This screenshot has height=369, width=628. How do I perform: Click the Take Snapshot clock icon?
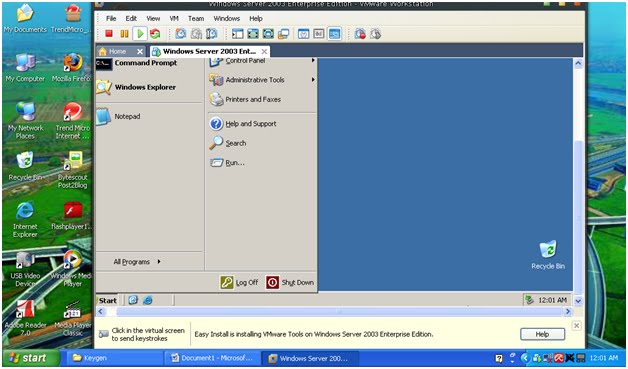tap(181, 34)
